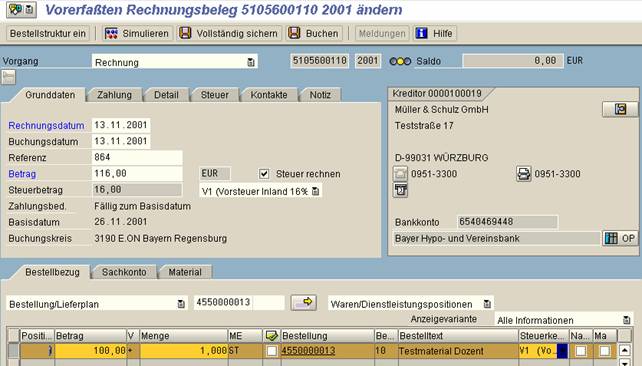Image resolution: width=642 pixels, height=366 pixels.
Task: Click the Betrag field showing 116,00
Action: 137,174
